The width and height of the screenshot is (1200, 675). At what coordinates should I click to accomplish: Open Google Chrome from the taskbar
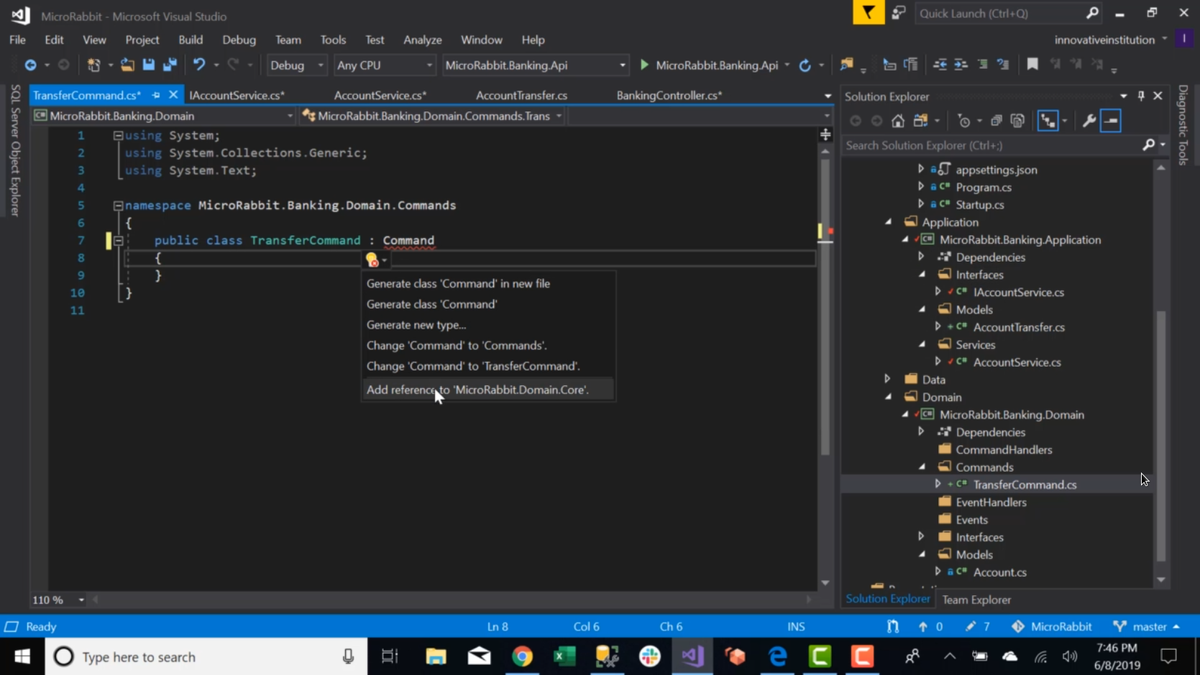pos(522,656)
